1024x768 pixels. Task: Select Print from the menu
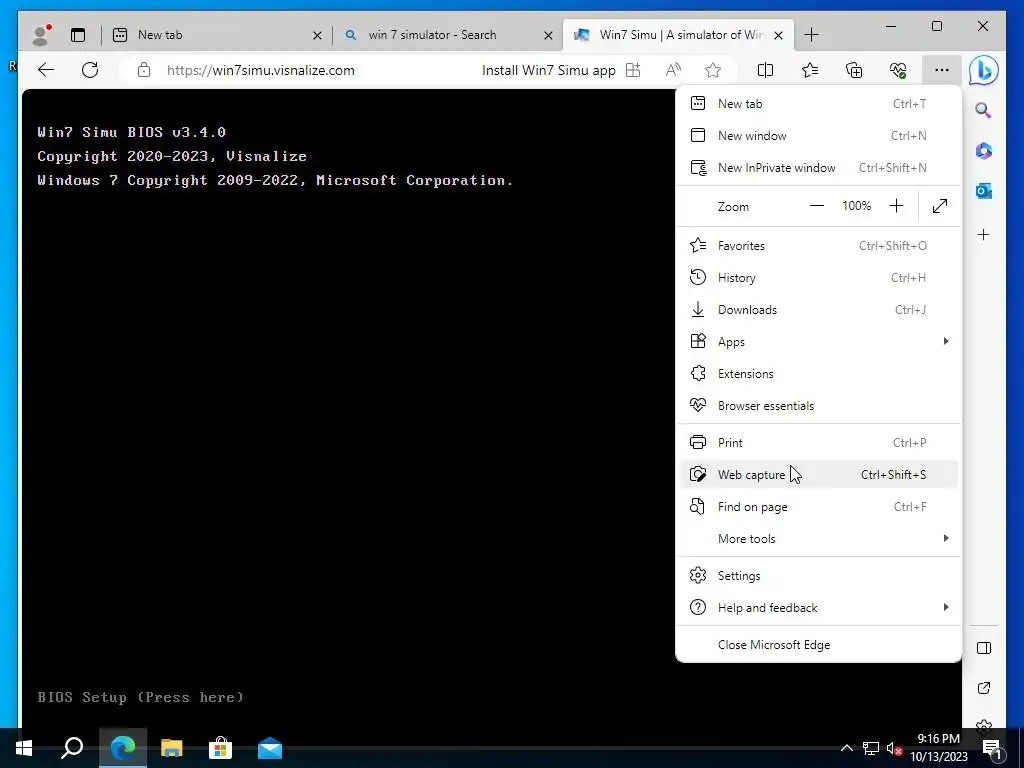point(818,443)
